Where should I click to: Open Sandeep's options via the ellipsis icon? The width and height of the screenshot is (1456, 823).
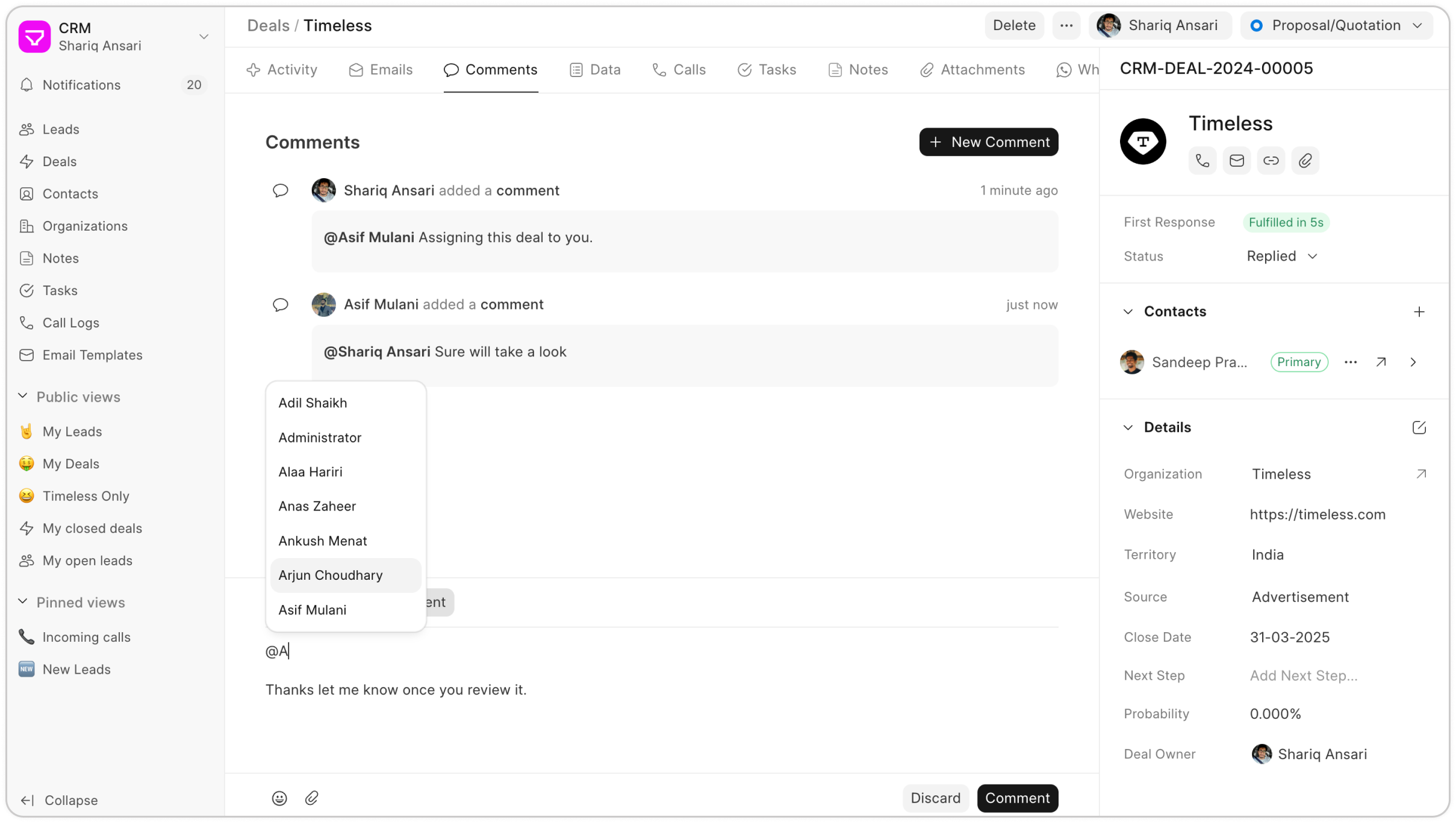[x=1351, y=362]
